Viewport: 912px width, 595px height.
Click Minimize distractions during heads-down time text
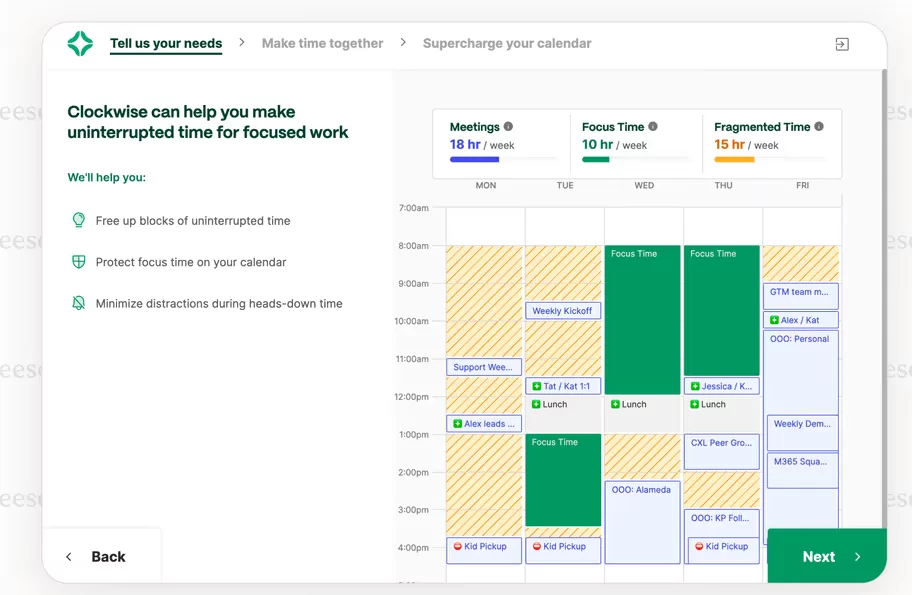(x=219, y=303)
